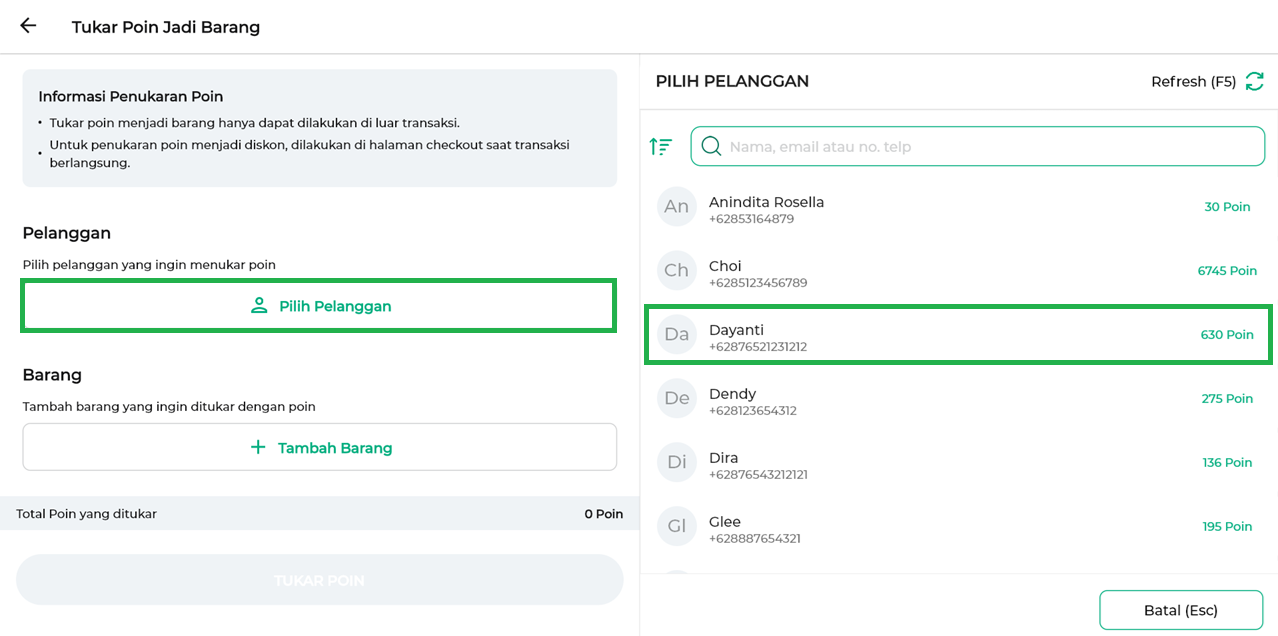
Task: Open the customer sort order icon
Action: 661,146
